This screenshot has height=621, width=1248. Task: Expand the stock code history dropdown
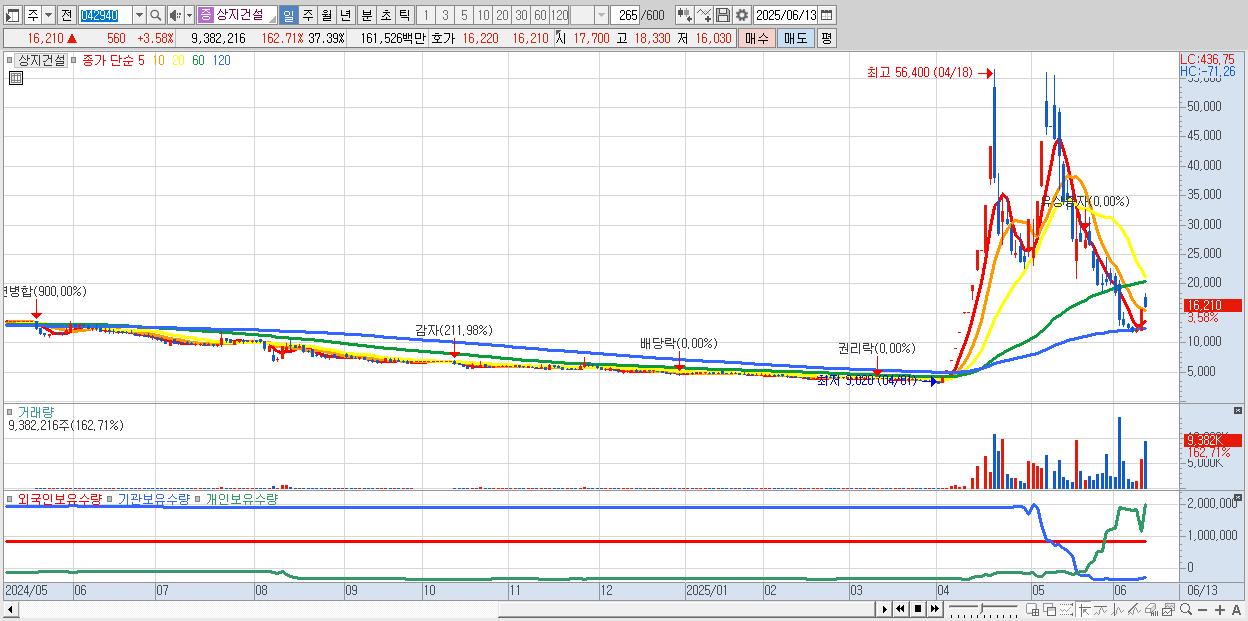(139, 15)
